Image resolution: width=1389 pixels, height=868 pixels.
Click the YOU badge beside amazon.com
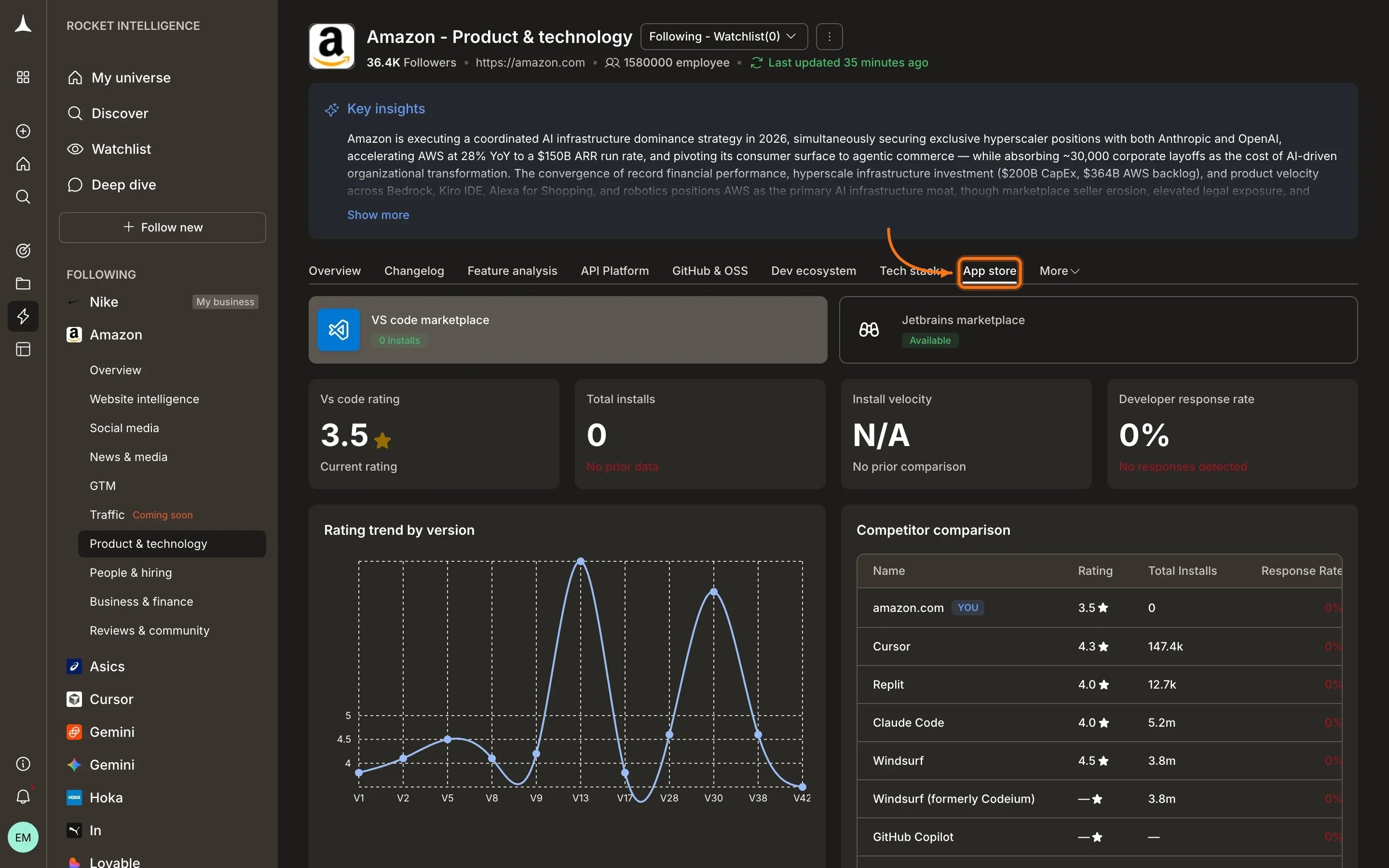coord(967,608)
